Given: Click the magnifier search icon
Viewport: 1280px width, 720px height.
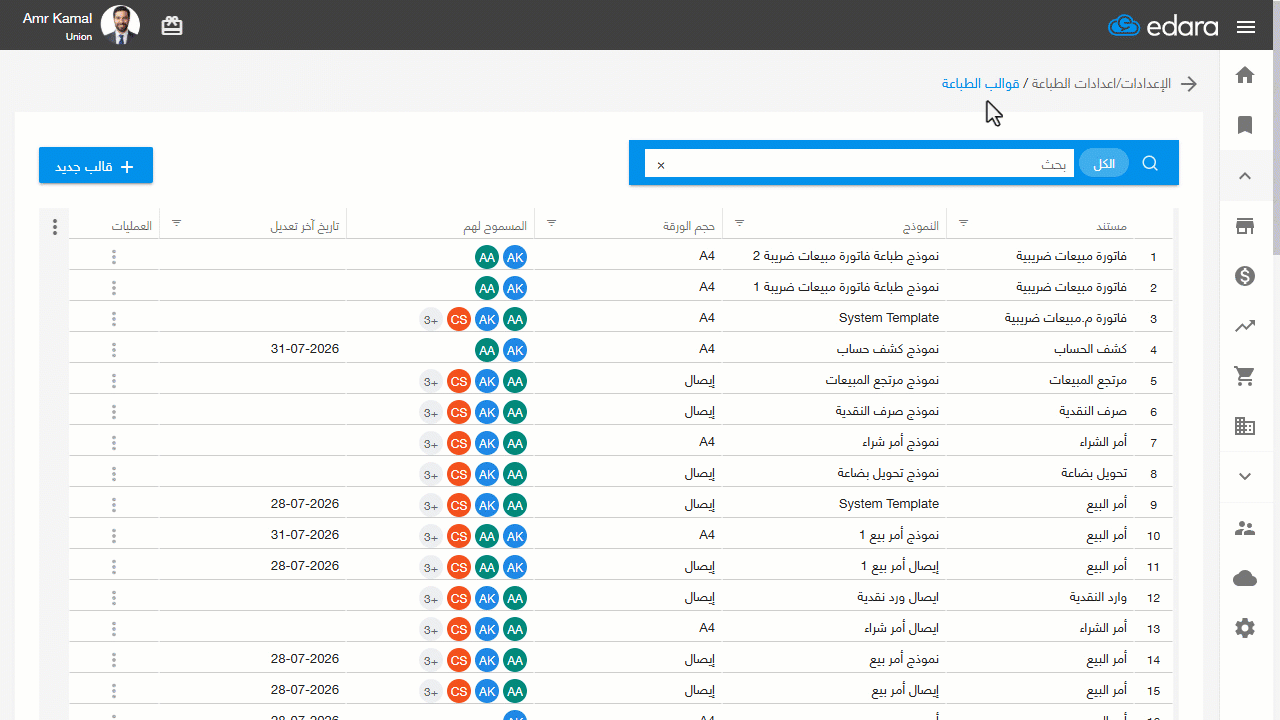Looking at the screenshot, I should click(1150, 163).
